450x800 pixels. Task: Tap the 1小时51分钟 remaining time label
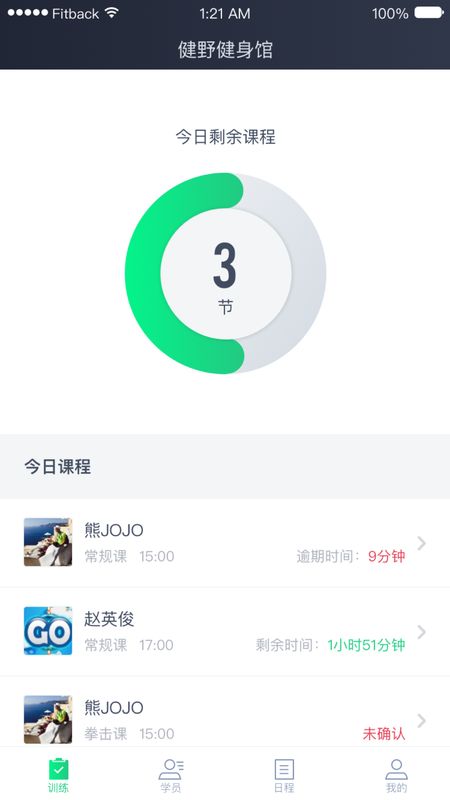coord(366,645)
